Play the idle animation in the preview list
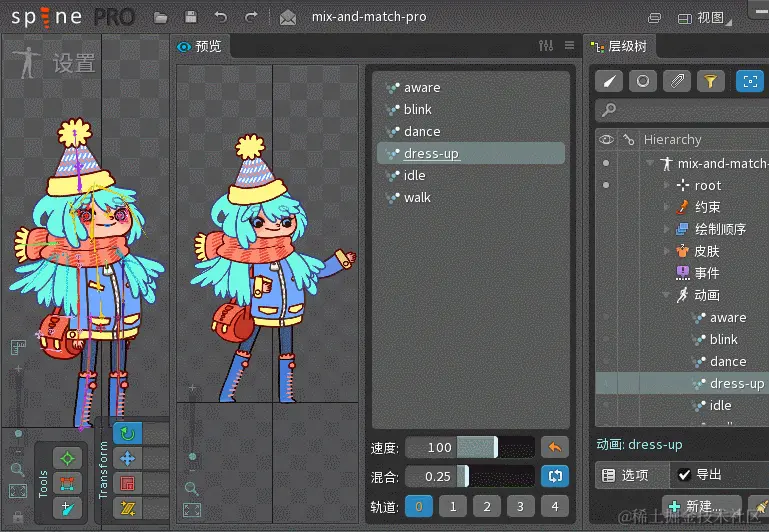This screenshot has width=769, height=532. 471,176
